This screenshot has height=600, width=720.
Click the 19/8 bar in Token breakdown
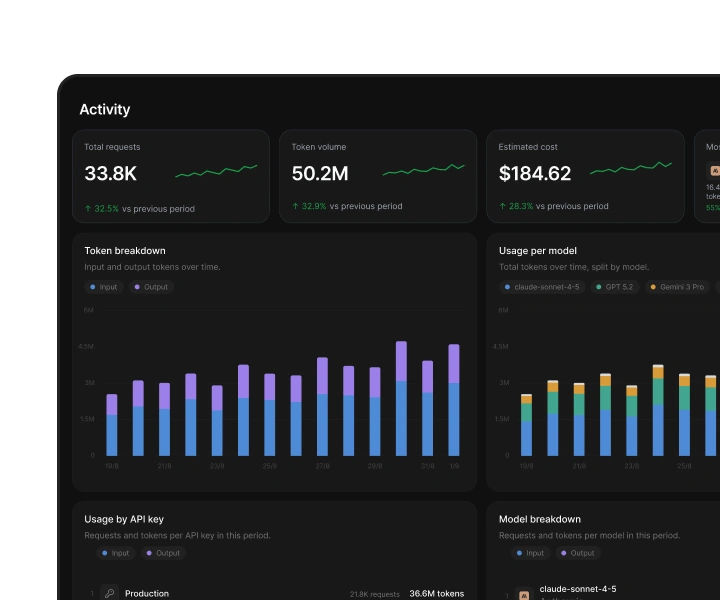(x=112, y=425)
